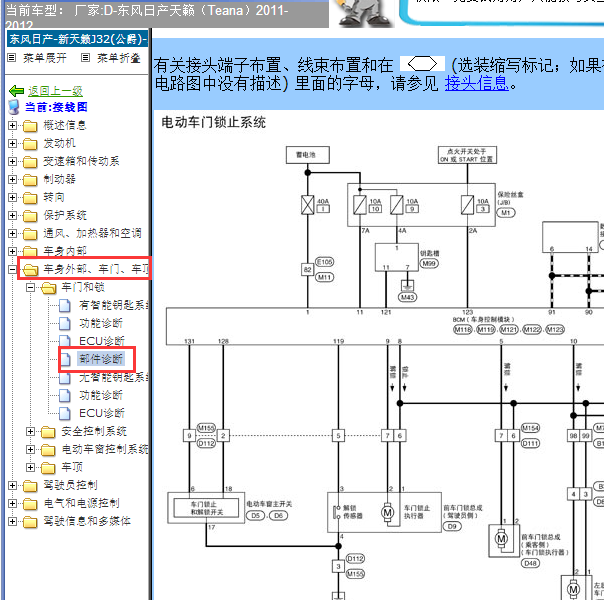Click the 电动车窗控制系统 folder icon
The image size is (604, 600).
[48, 450]
